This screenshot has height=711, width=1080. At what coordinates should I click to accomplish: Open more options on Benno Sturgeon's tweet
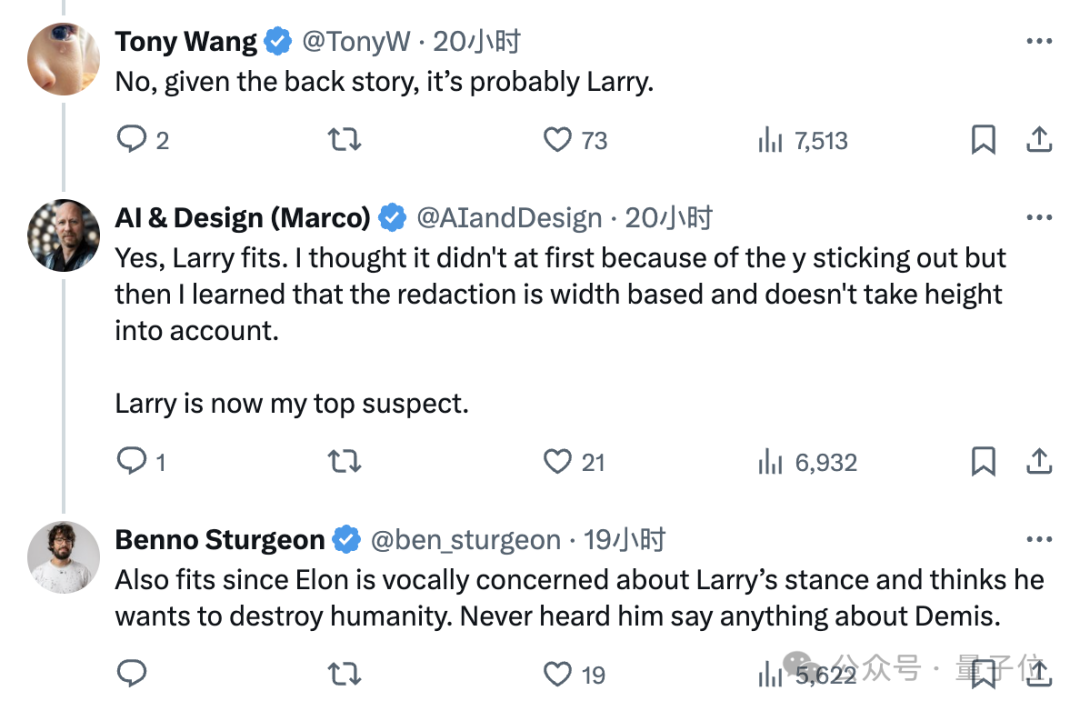1040,540
